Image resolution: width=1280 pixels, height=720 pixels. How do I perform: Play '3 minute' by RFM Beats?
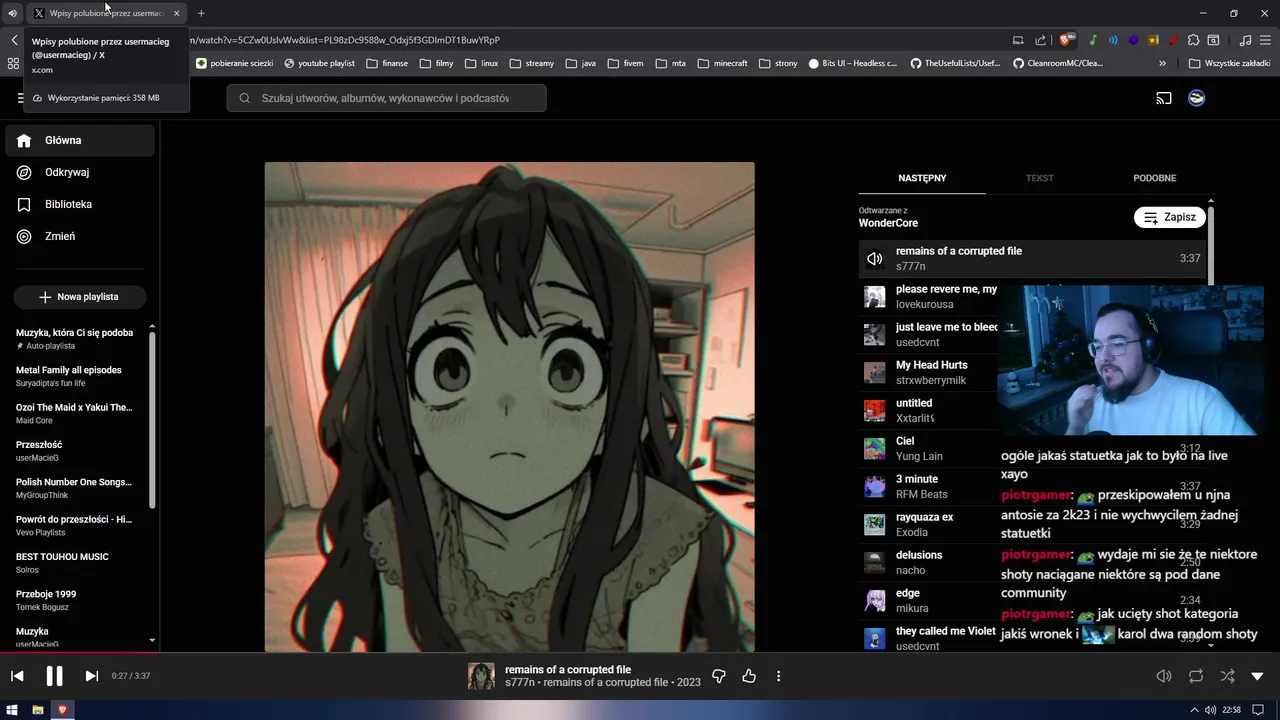click(x=930, y=487)
